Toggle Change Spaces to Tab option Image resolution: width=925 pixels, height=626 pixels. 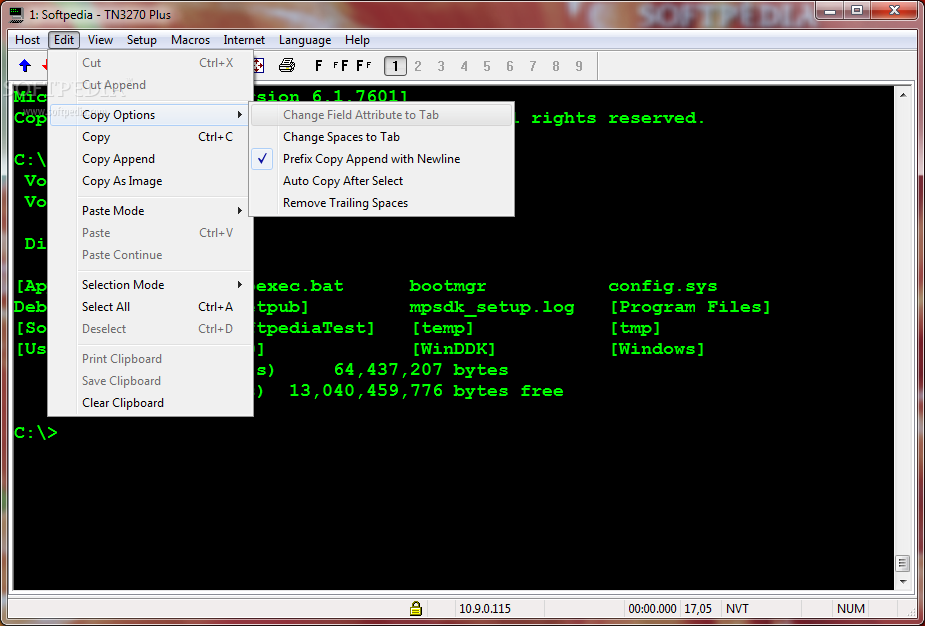[382, 137]
